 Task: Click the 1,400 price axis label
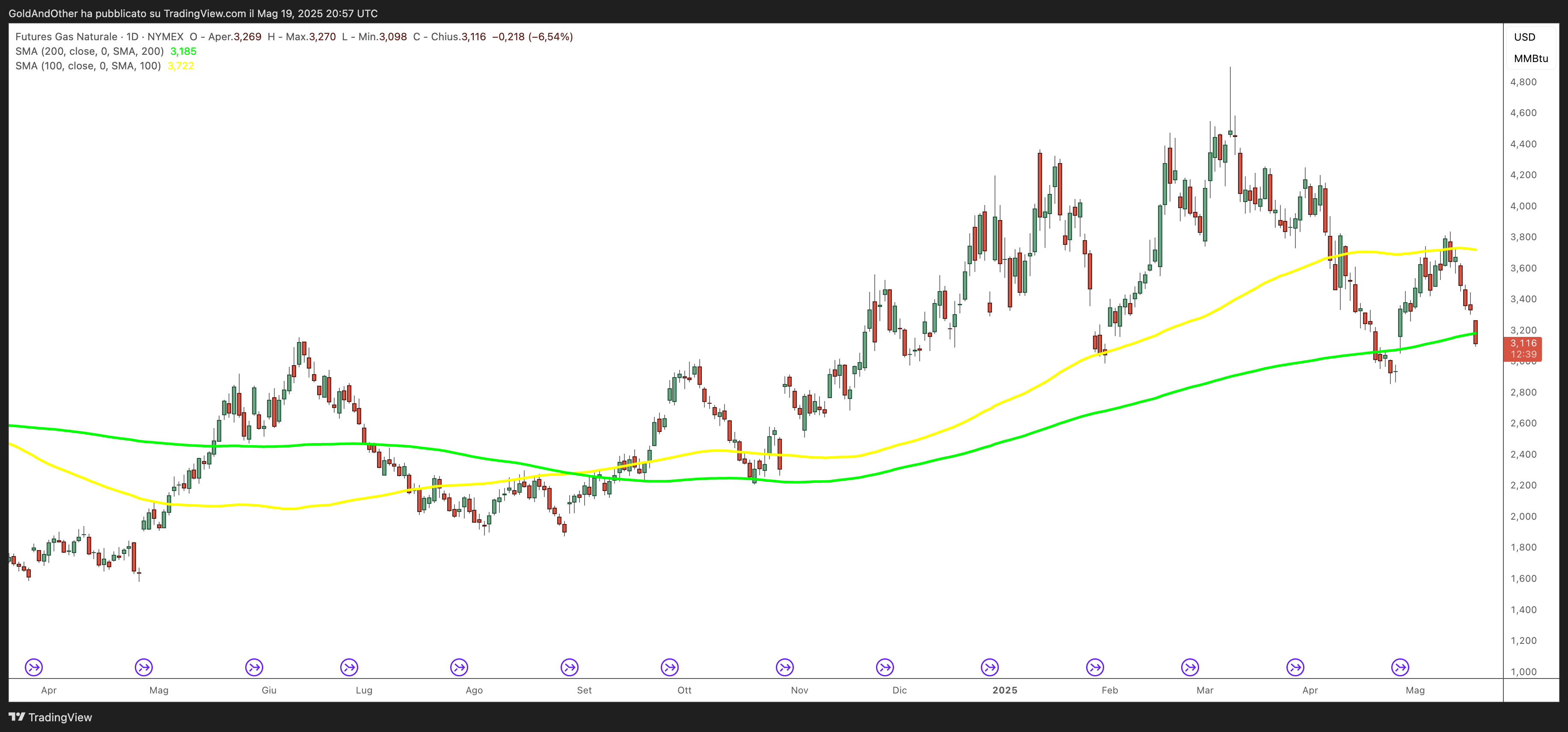coord(1523,610)
